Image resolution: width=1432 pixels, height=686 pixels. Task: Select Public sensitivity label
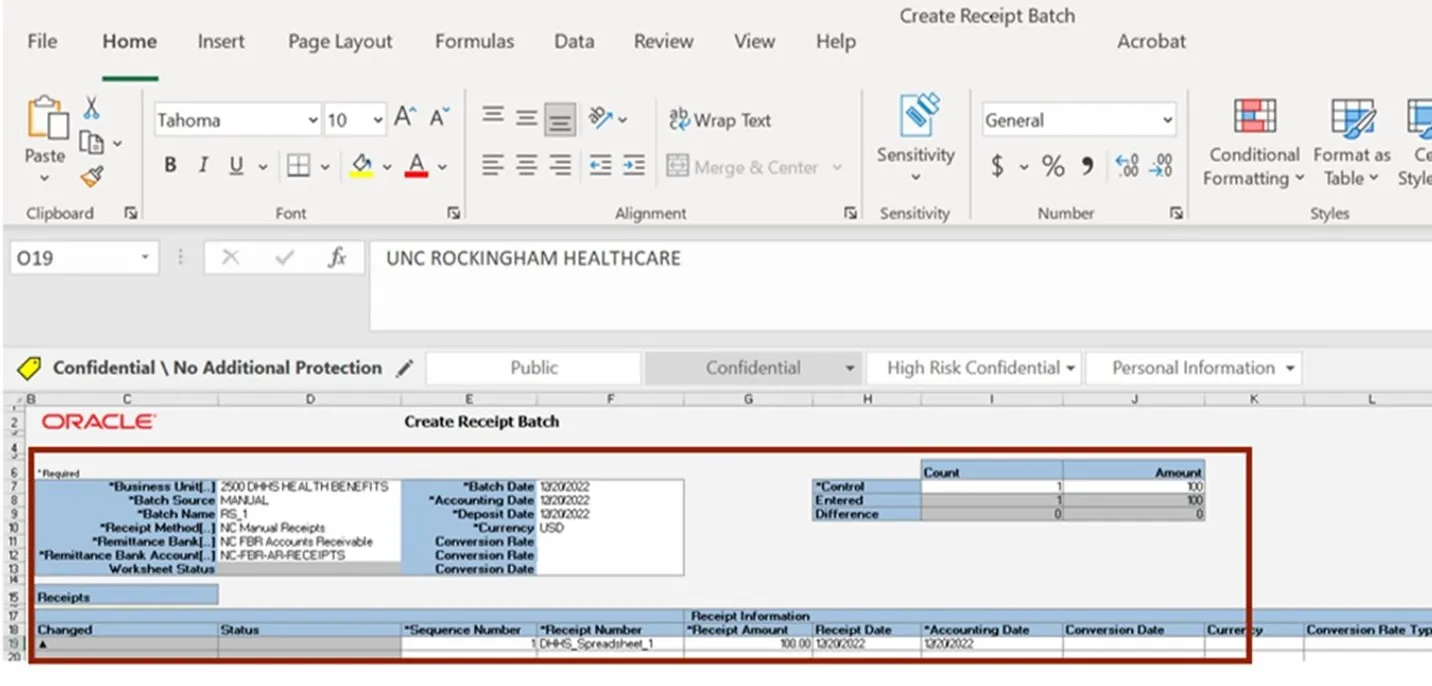(x=534, y=368)
